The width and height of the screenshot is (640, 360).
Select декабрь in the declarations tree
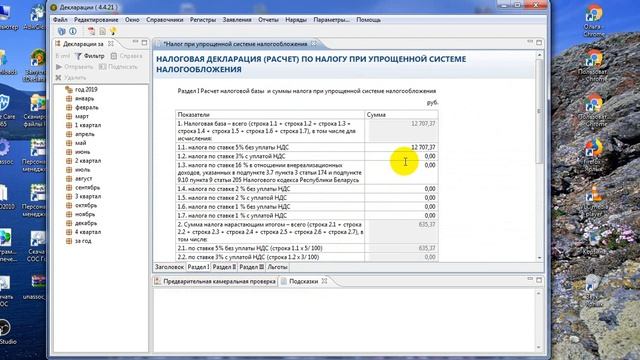86,223
